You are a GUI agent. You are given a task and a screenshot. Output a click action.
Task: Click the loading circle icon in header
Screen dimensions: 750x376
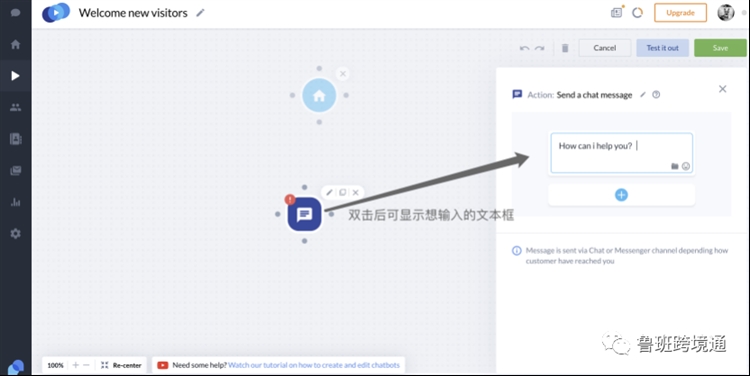tap(637, 13)
